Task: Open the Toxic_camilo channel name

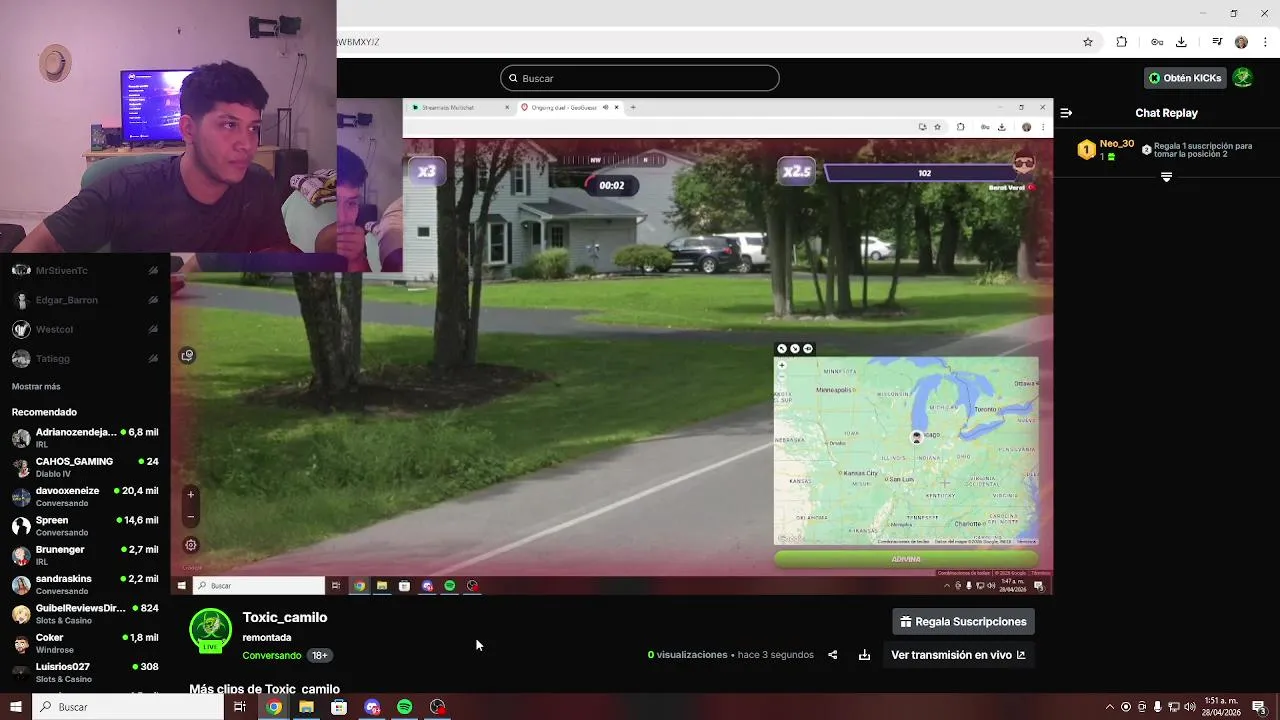Action: [x=285, y=617]
